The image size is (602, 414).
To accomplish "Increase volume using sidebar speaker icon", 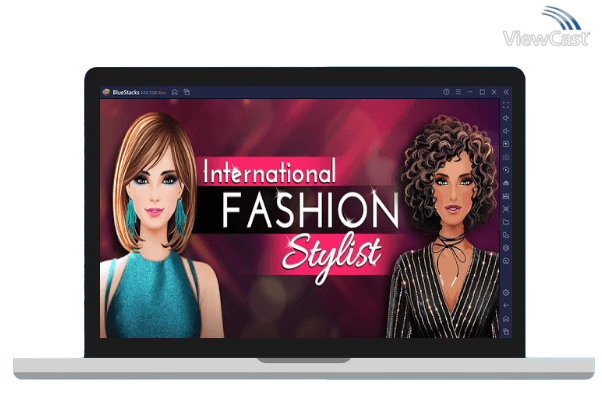I will coord(506,118).
